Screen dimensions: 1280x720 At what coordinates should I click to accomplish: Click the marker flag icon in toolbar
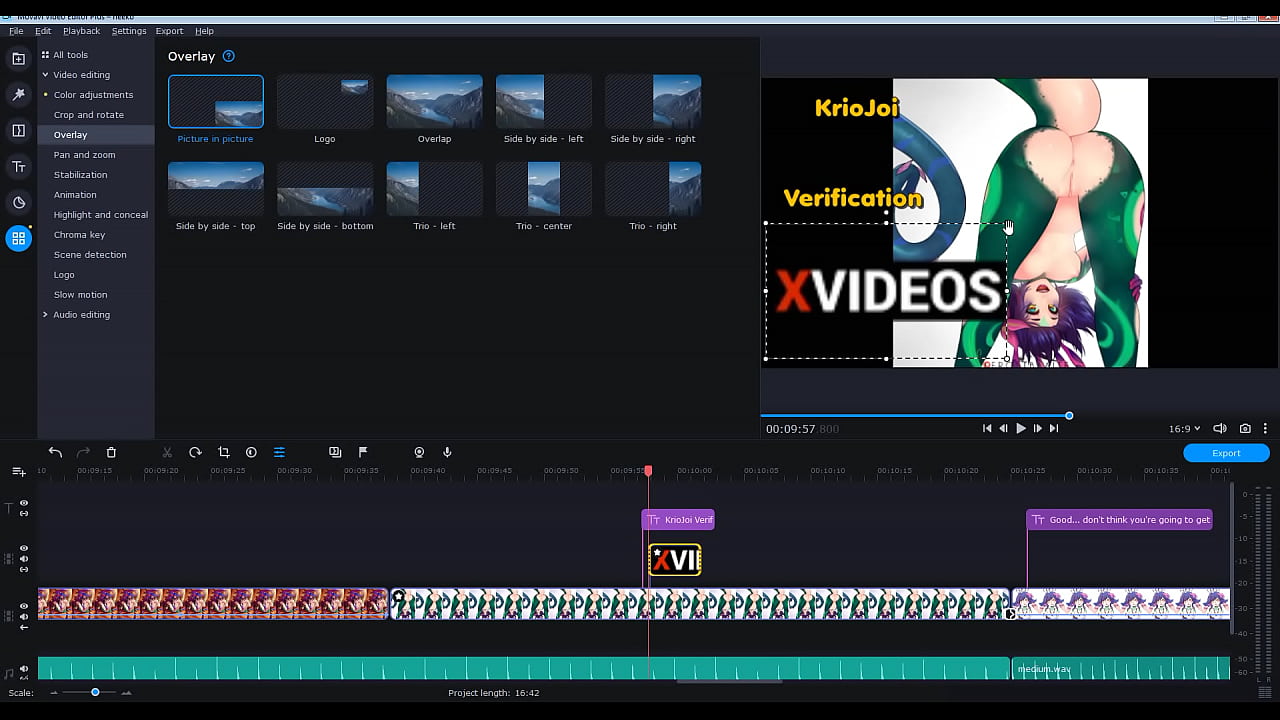[x=363, y=453]
